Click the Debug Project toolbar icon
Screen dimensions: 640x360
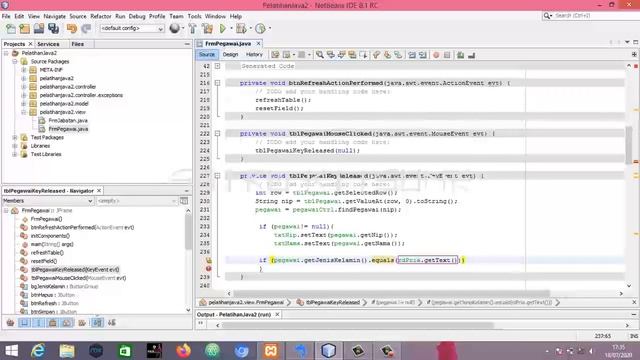[241, 29]
